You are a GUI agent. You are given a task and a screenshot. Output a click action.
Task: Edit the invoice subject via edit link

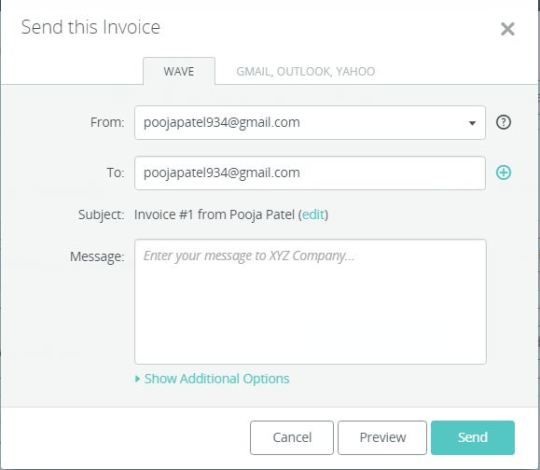313,215
